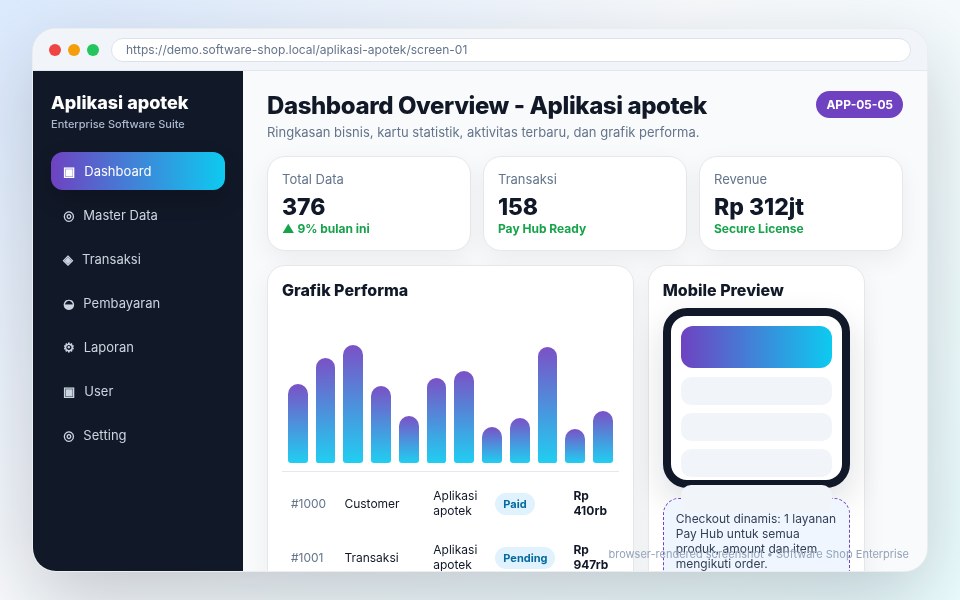Image resolution: width=960 pixels, height=600 pixels.
Task: Click the Transaksi cell in row #1001
Action: click(x=371, y=558)
